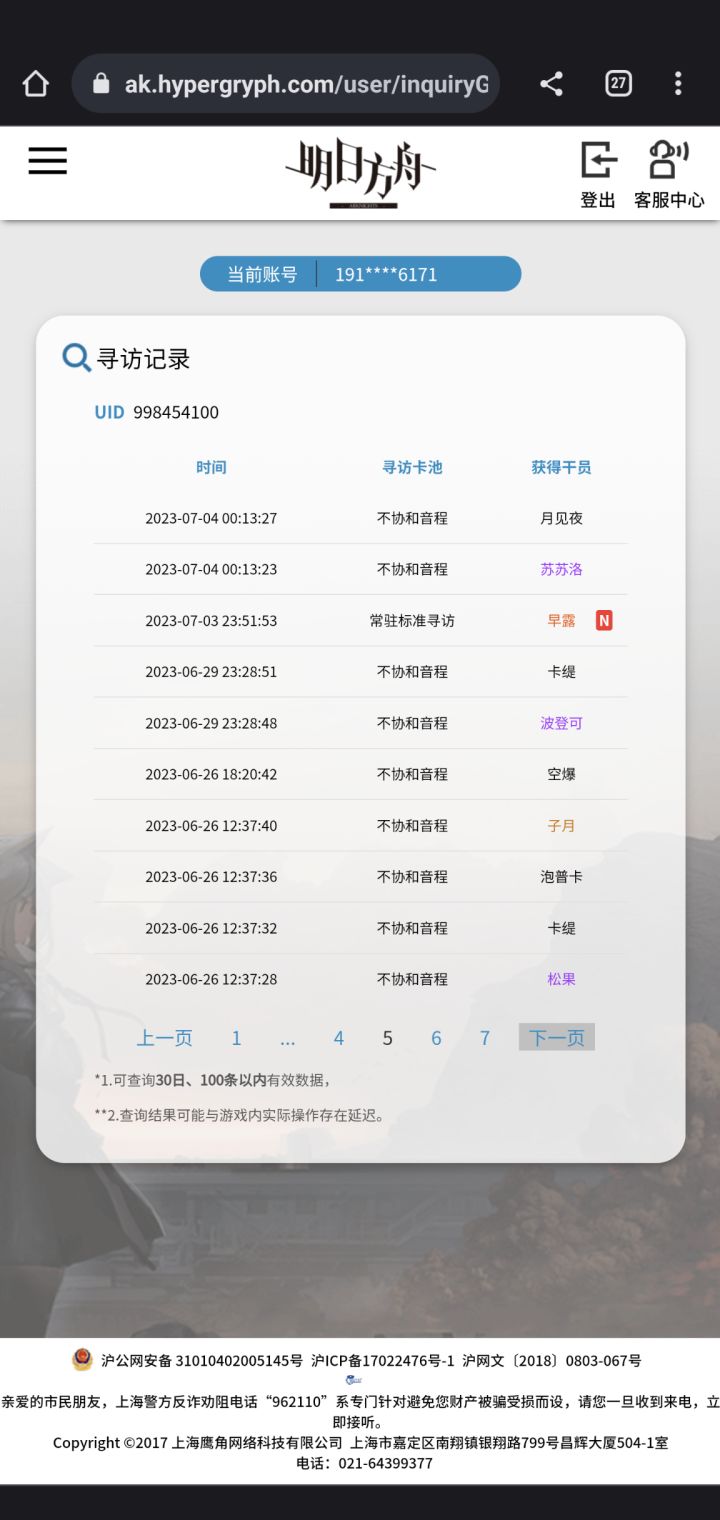Open the hamburger navigation menu
Image resolution: width=720 pixels, height=1520 pixels.
(x=47, y=161)
